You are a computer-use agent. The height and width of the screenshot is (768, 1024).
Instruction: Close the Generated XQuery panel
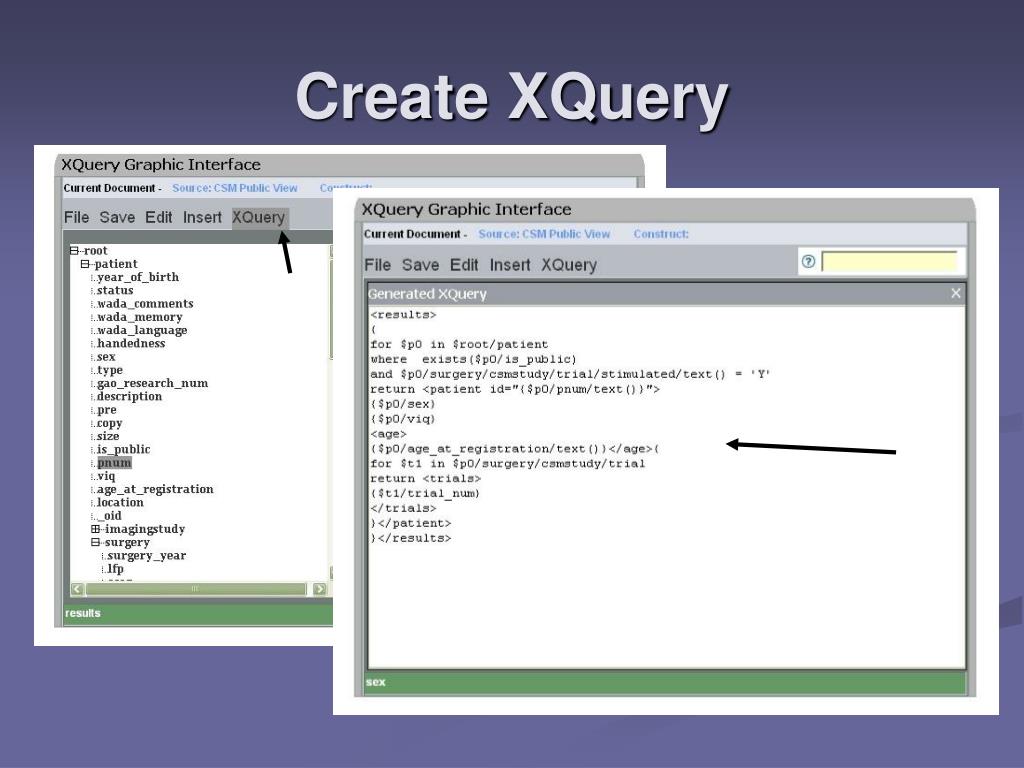point(955,293)
